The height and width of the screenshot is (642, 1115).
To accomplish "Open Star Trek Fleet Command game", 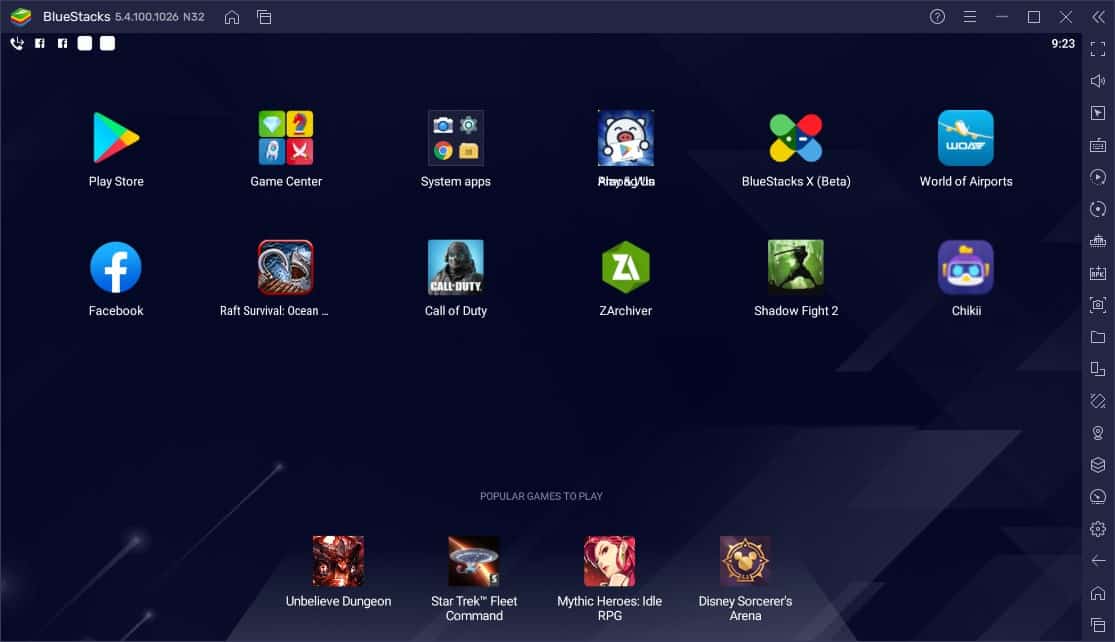I will (474, 561).
